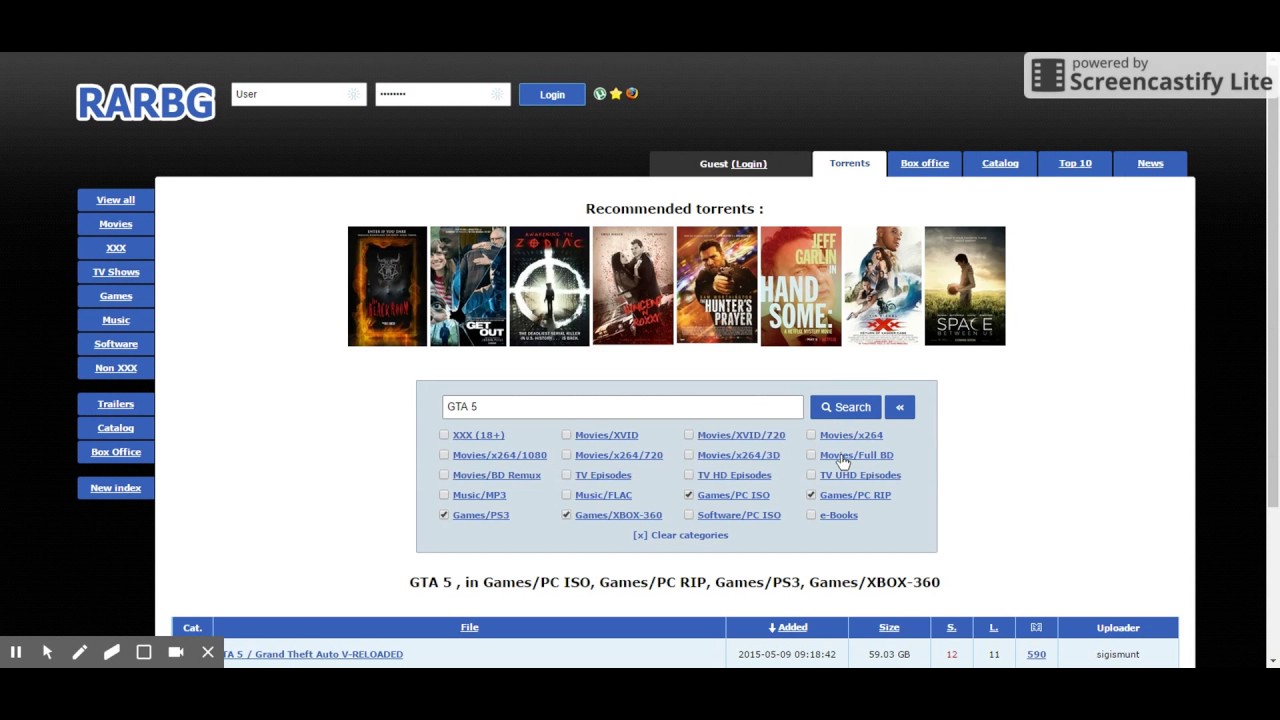Open the Hunter's Prayer poster

(x=717, y=286)
